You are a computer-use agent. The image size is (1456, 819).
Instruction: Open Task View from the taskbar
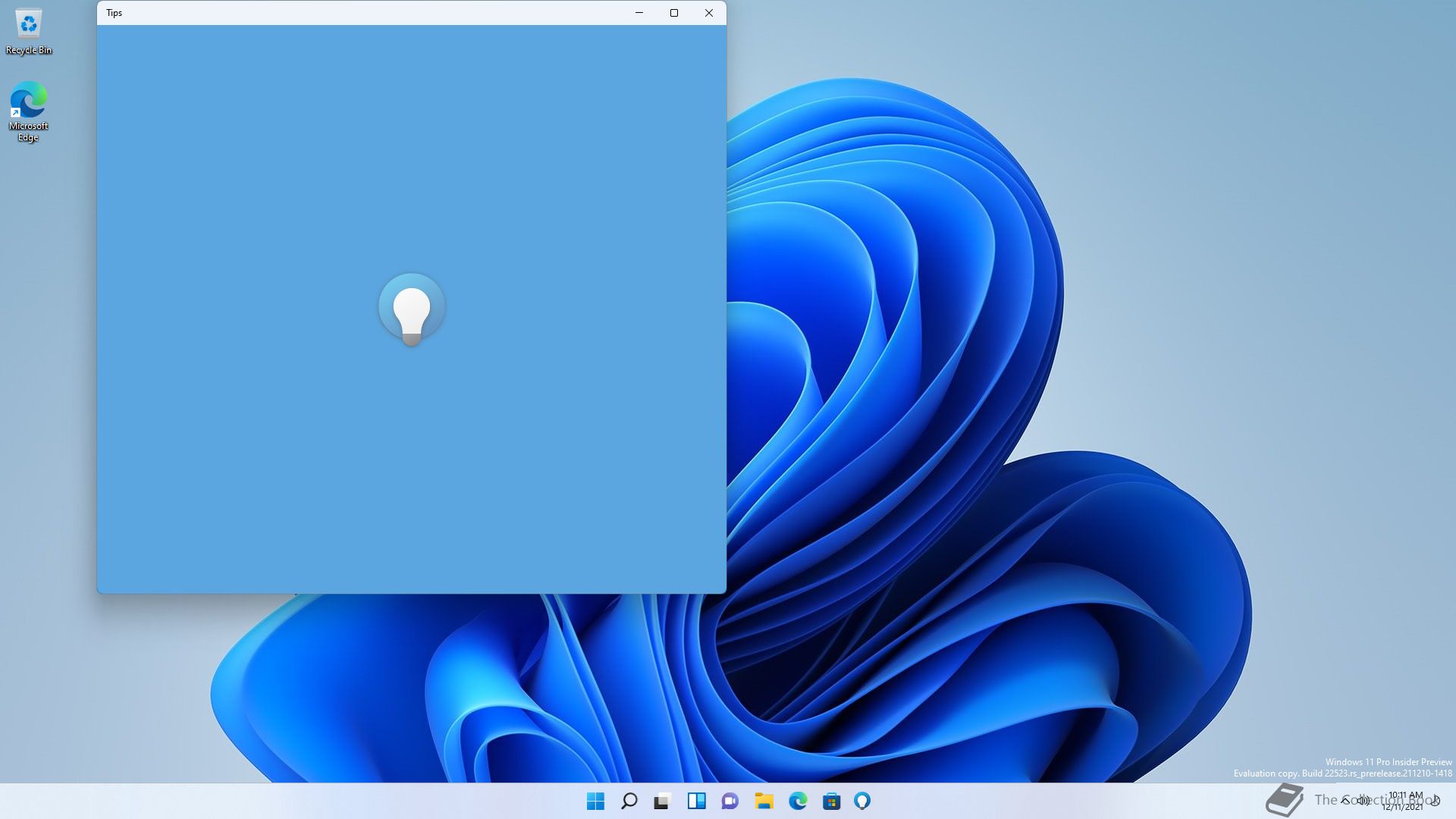click(662, 801)
